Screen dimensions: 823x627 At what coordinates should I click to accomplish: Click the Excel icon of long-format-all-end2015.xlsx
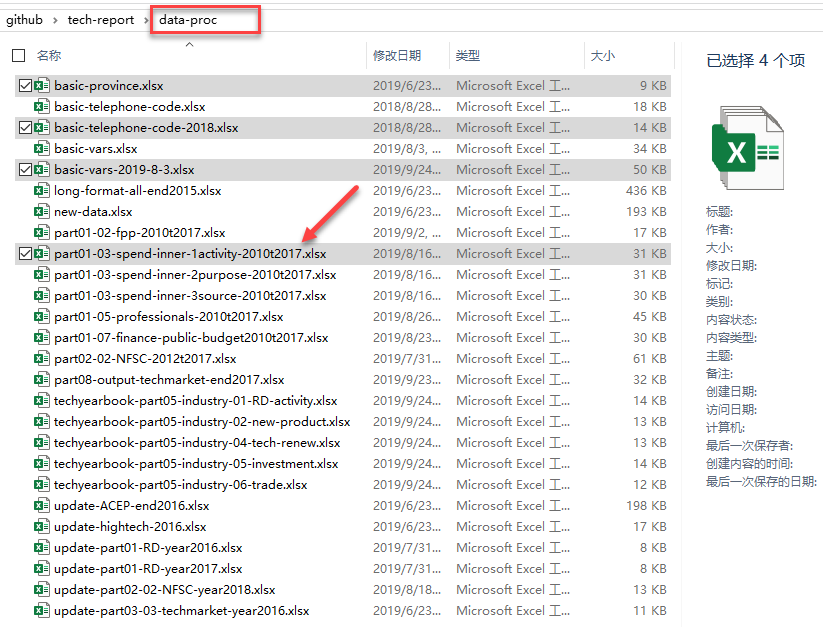coord(42,191)
